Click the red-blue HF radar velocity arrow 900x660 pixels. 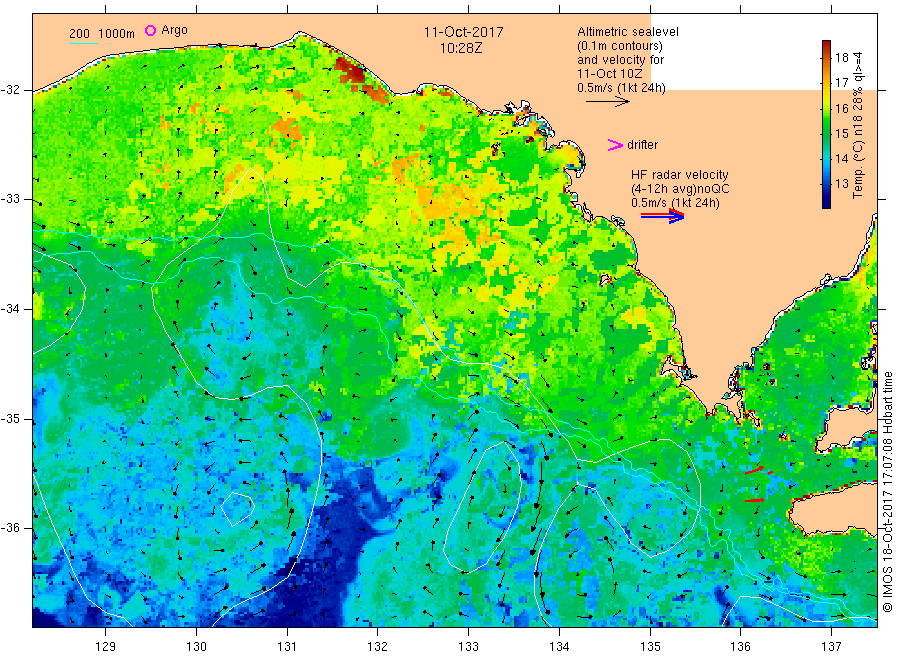pyautogui.click(x=662, y=216)
